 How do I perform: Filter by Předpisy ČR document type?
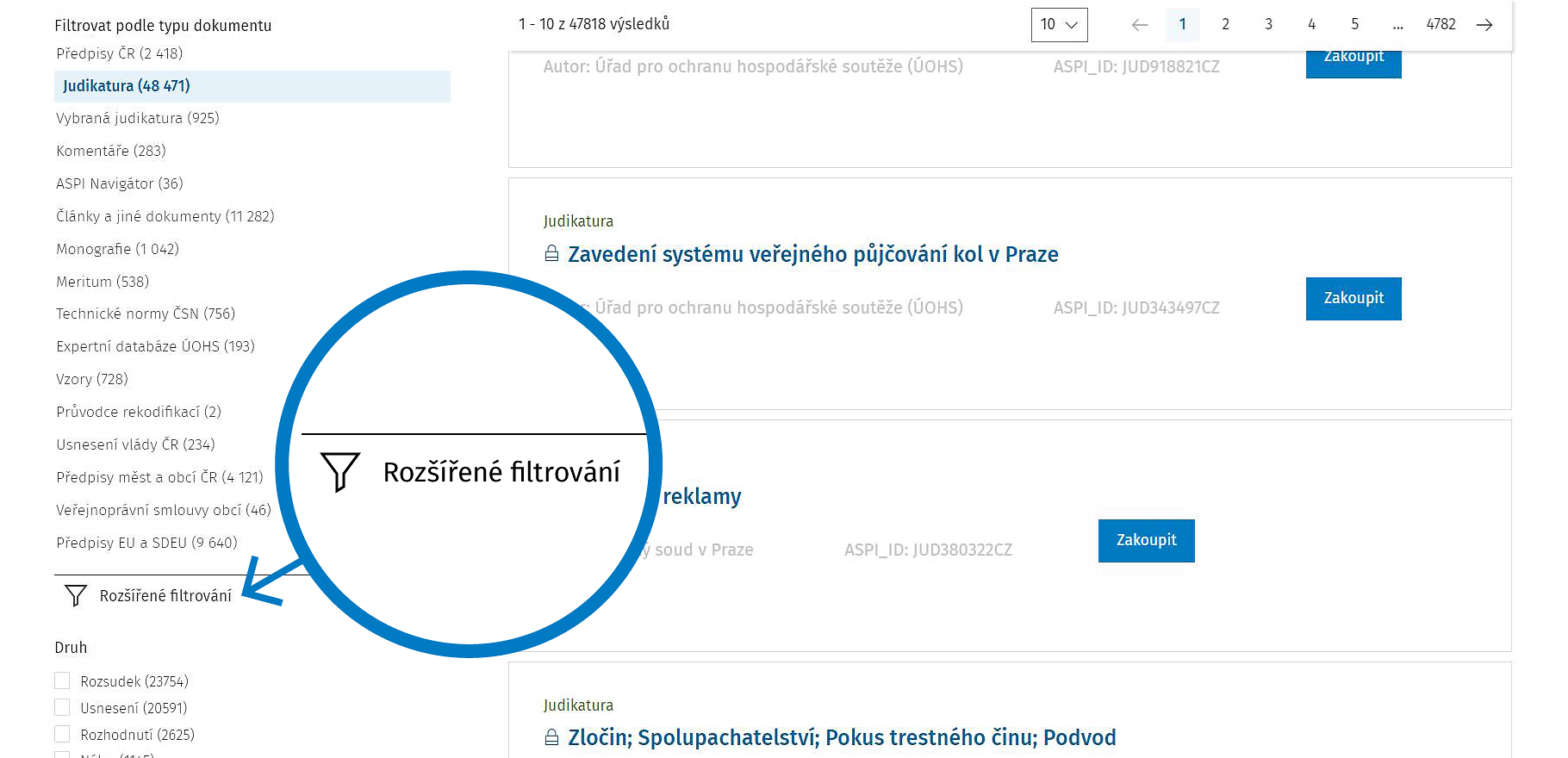pos(120,53)
